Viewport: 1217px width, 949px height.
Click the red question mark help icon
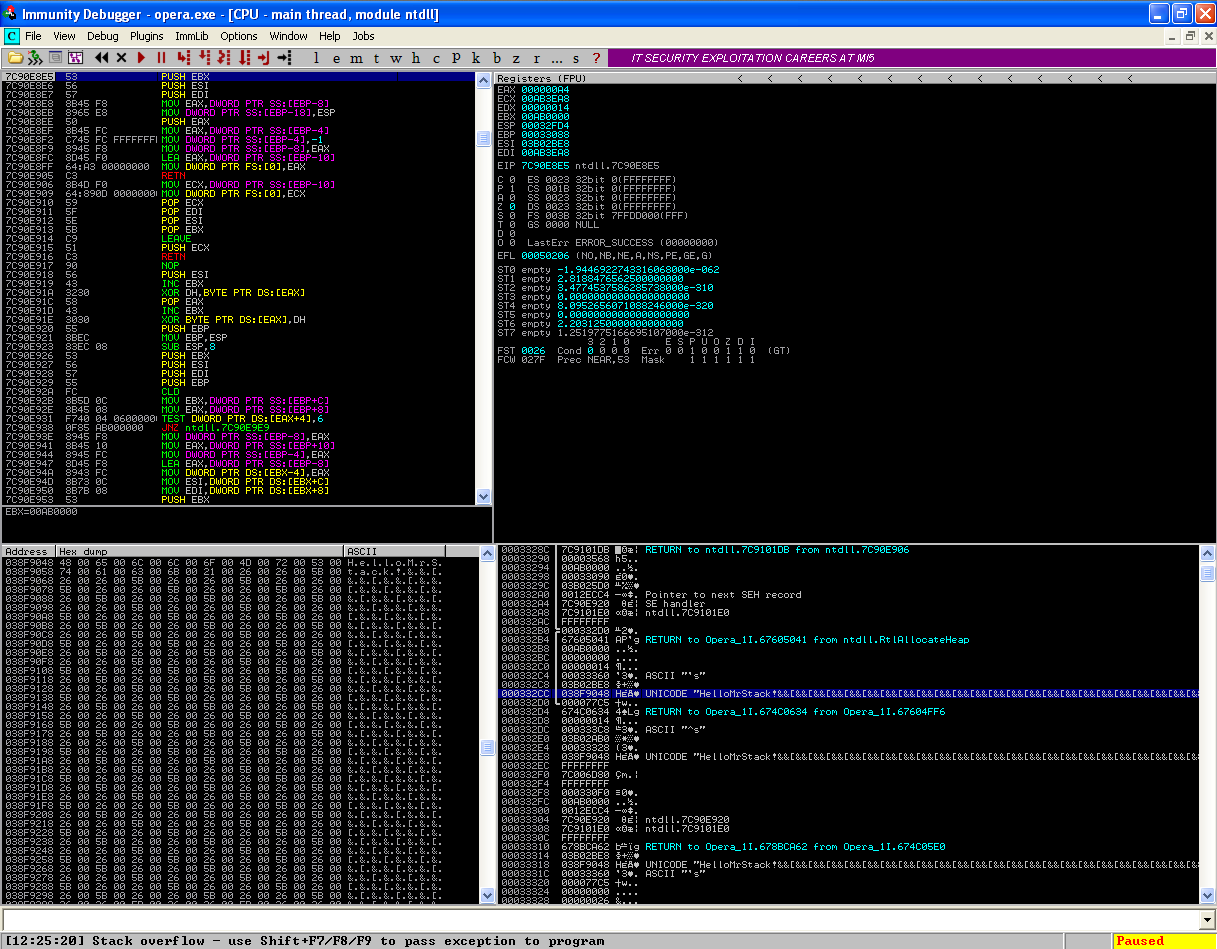point(596,58)
